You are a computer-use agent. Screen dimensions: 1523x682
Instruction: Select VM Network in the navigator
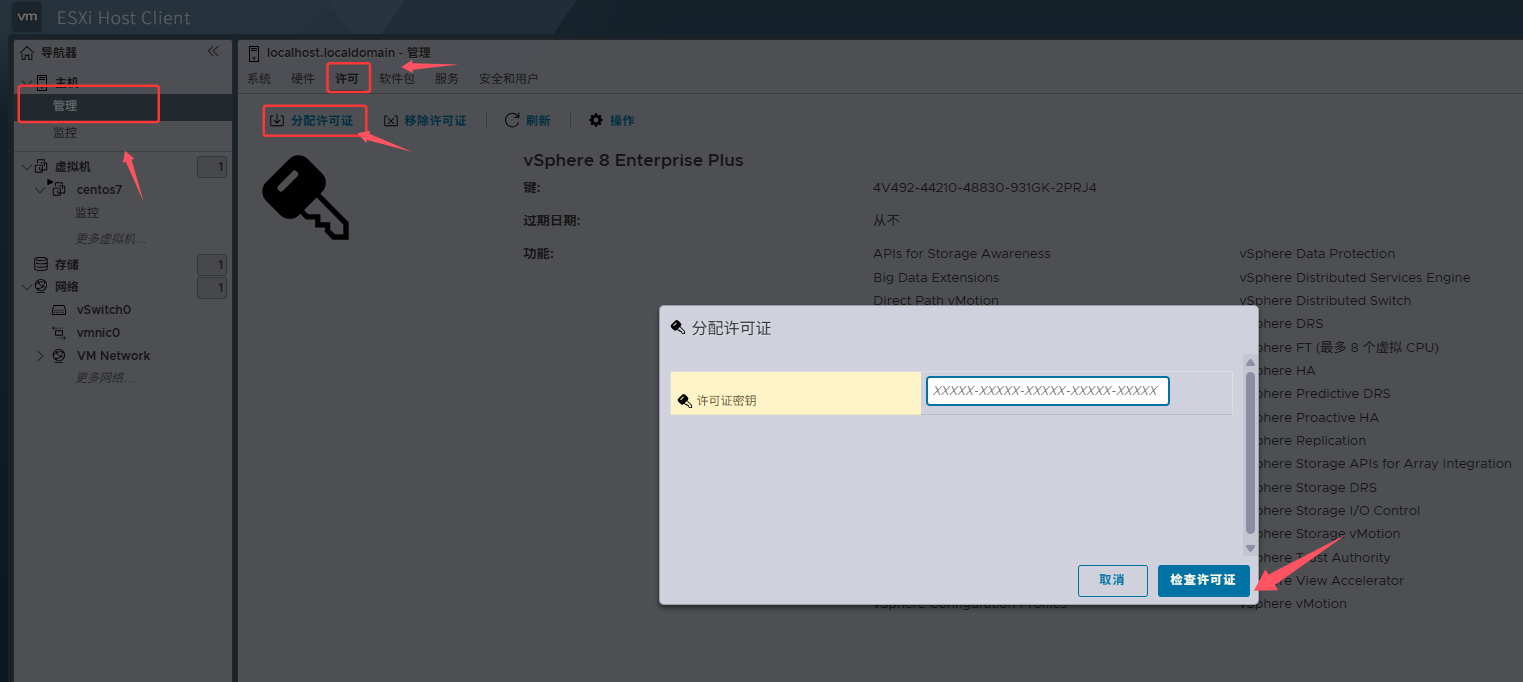tap(113, 356)
